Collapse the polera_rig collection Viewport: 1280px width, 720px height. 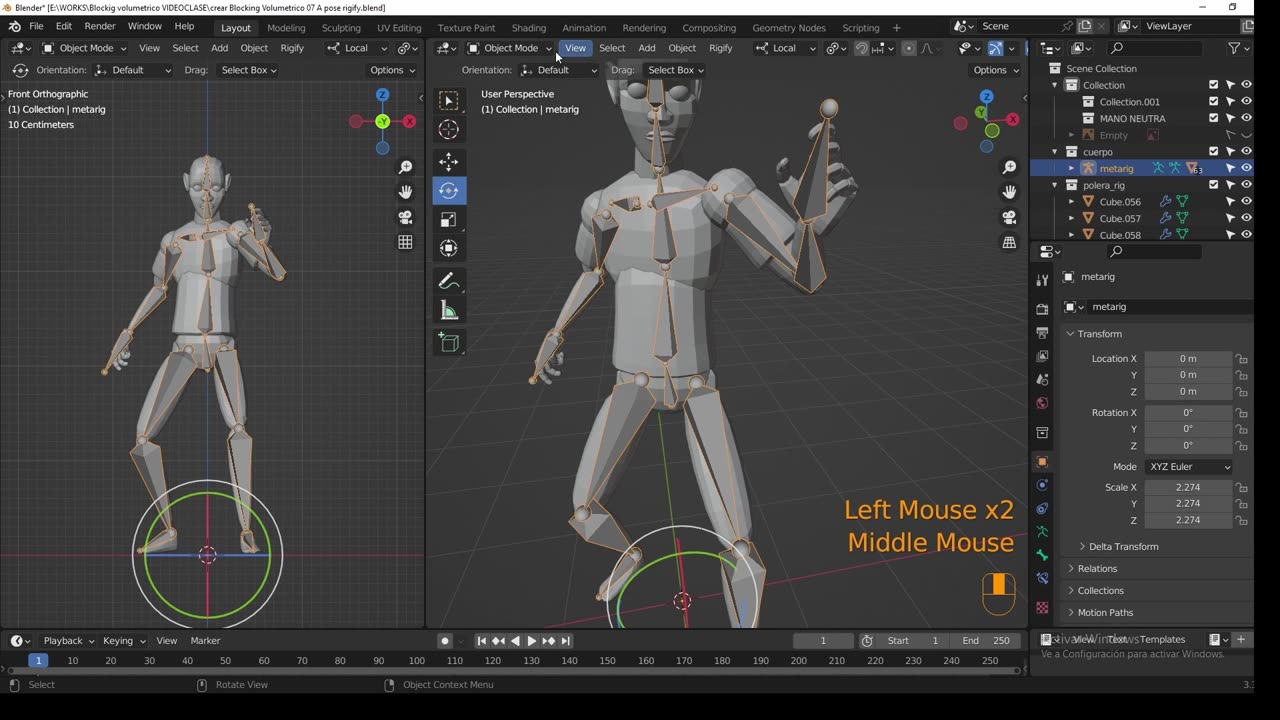[x=1055, y=185]
